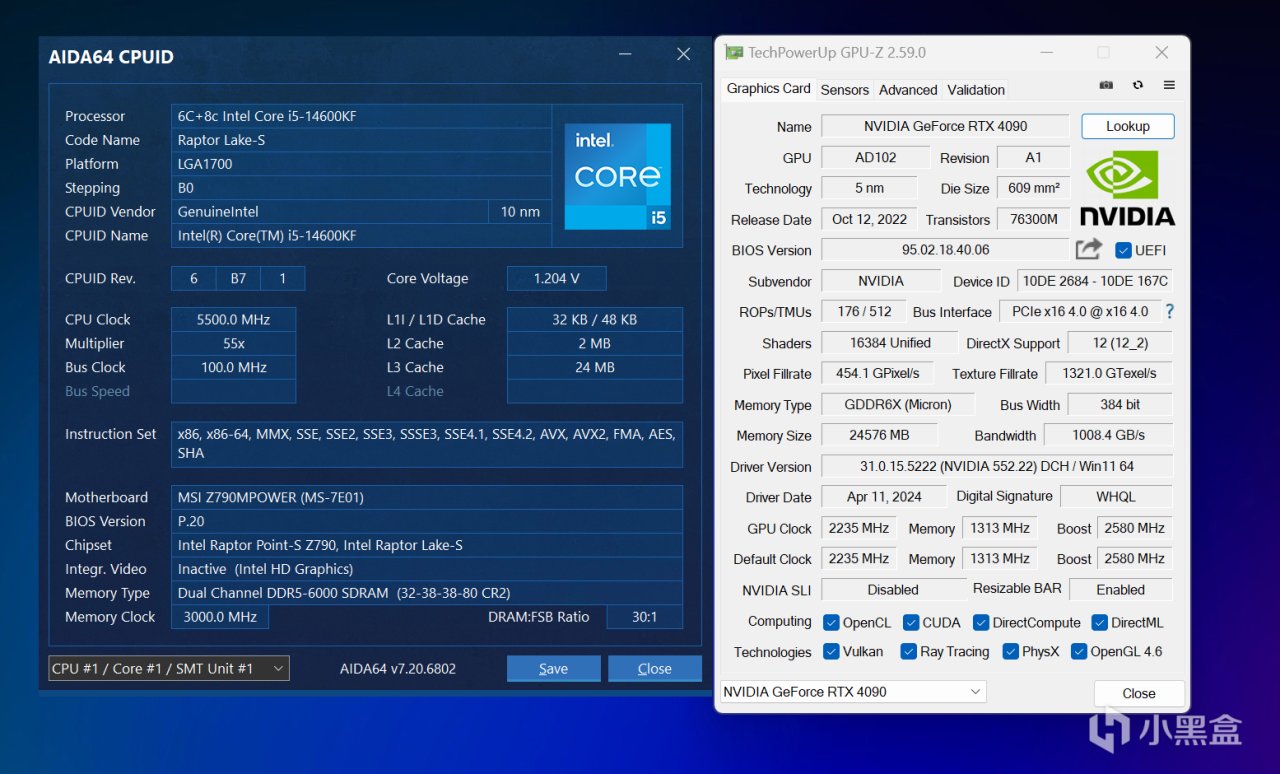Click the GPU Name field in GPU-Z

(x=946, y=126)
